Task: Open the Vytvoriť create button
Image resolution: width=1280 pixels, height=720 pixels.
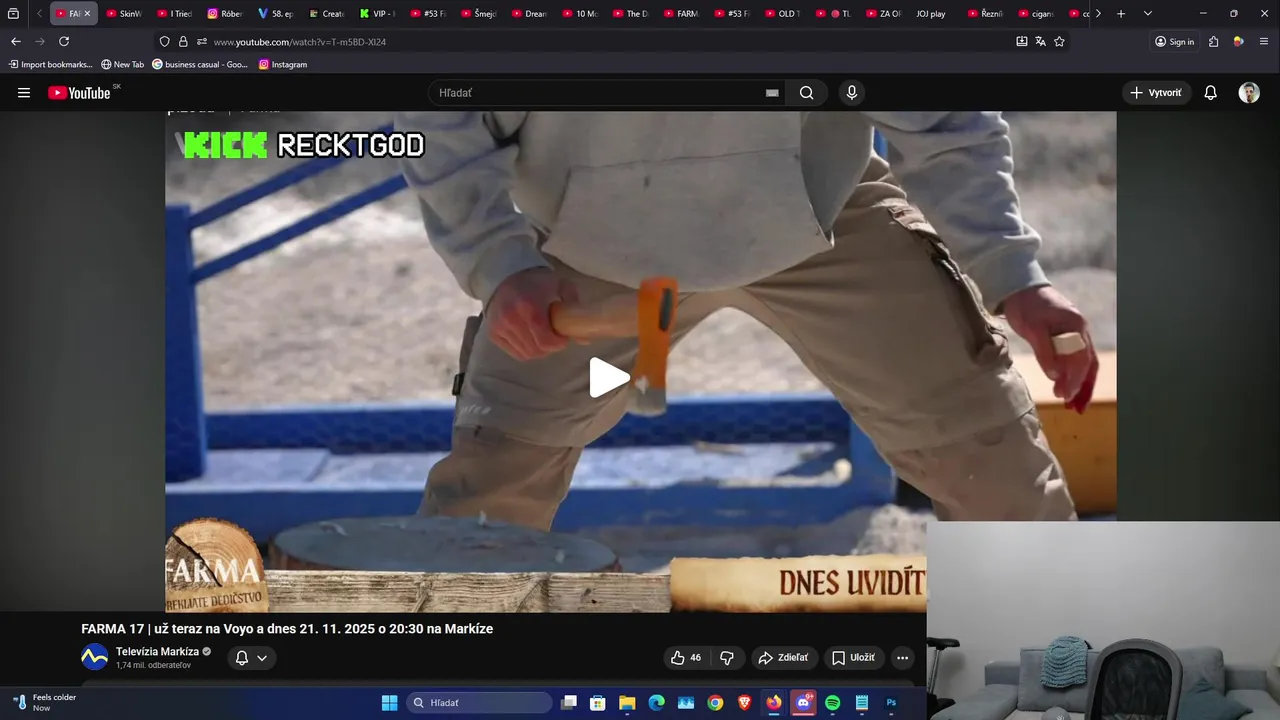Action: click(x=1156, y=93)
